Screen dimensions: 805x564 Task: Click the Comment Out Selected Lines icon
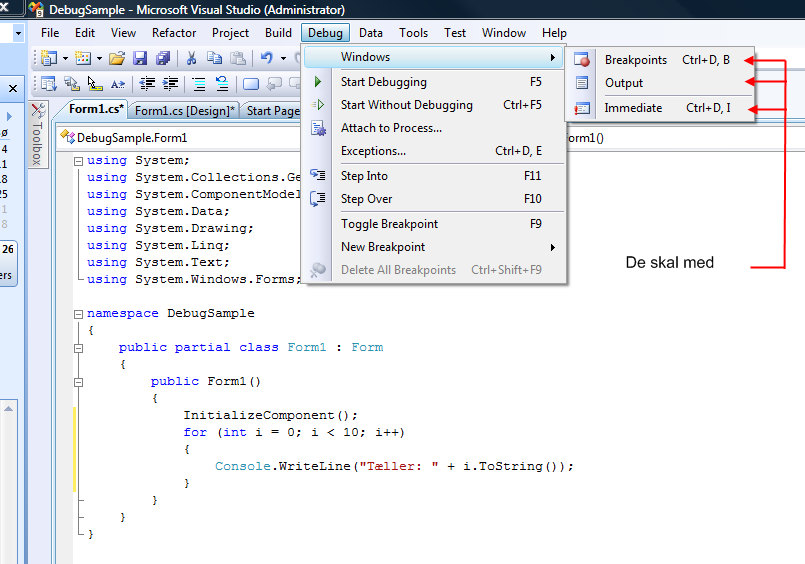click(x=199, y=84)
